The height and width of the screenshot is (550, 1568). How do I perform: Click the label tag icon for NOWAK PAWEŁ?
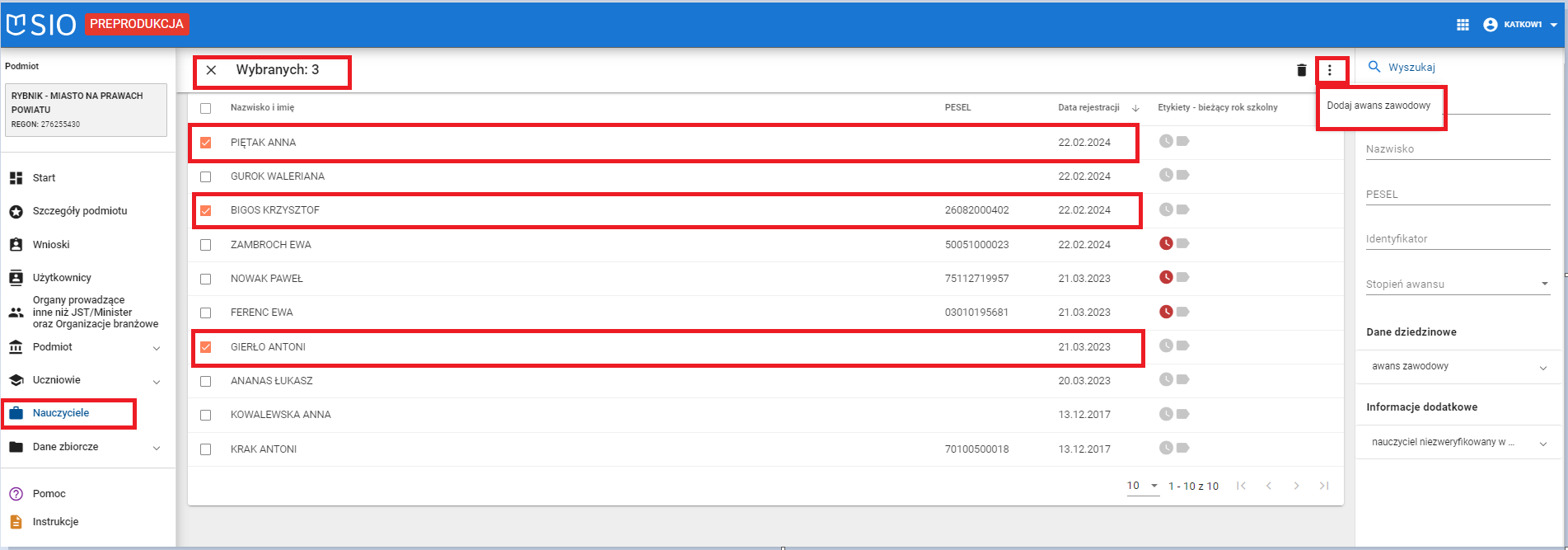1183,278
